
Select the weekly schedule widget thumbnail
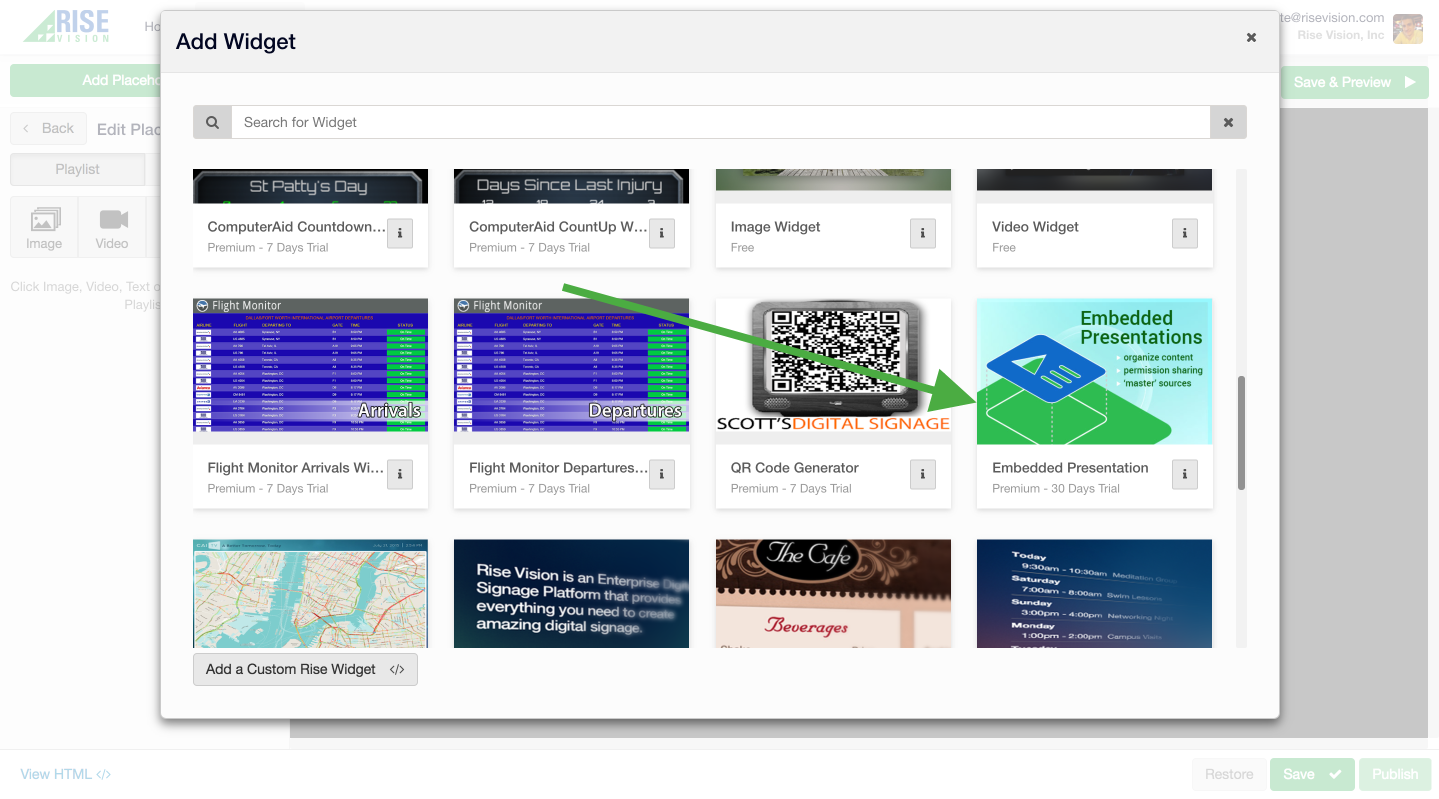point(1095,594)
